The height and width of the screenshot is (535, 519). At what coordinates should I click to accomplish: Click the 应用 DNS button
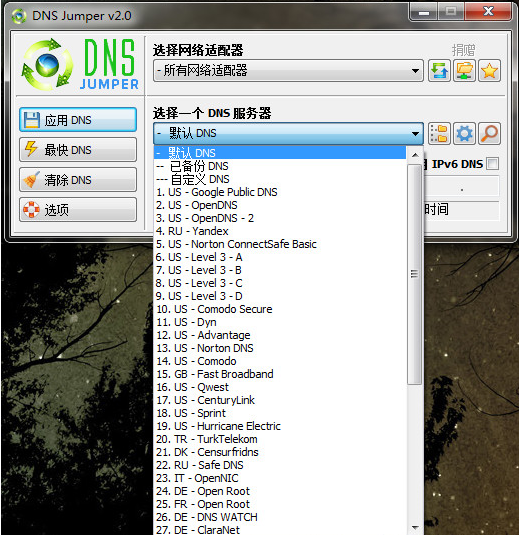coord(78,120)
